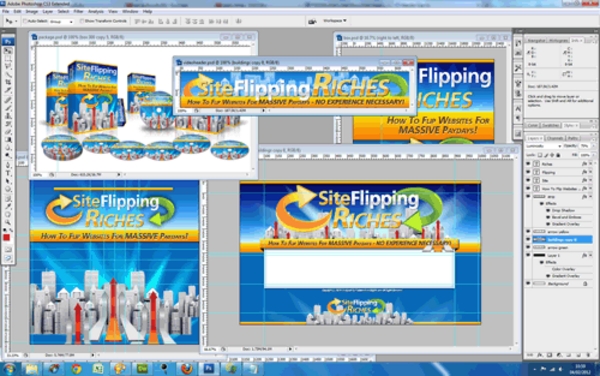The image size is (600, 376).
Task: Select the buildings copy 8 layer
Action: (562, 239)
